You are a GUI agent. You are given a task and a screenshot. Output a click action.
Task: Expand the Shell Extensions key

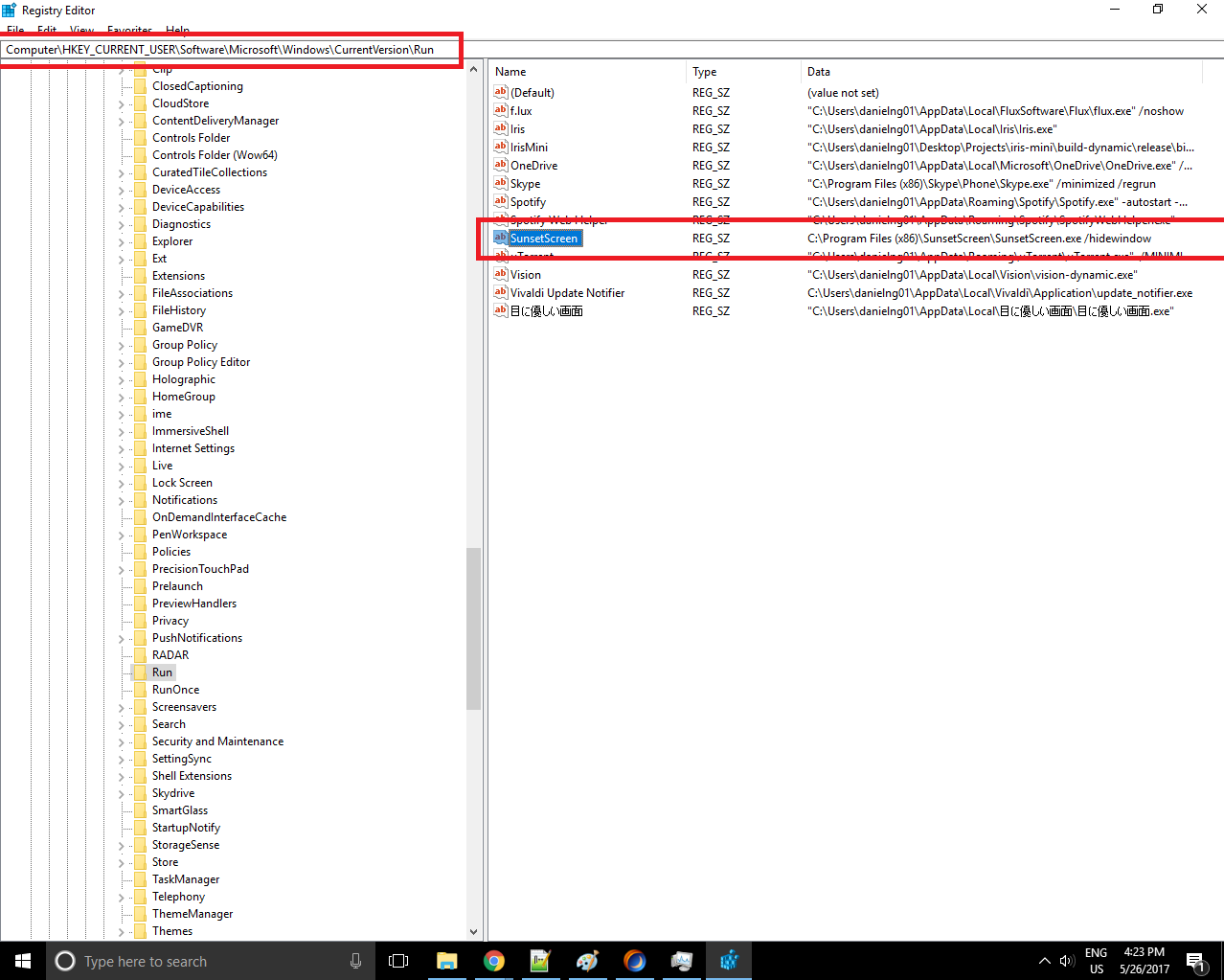pyautogui.click(x=122, y=776)
